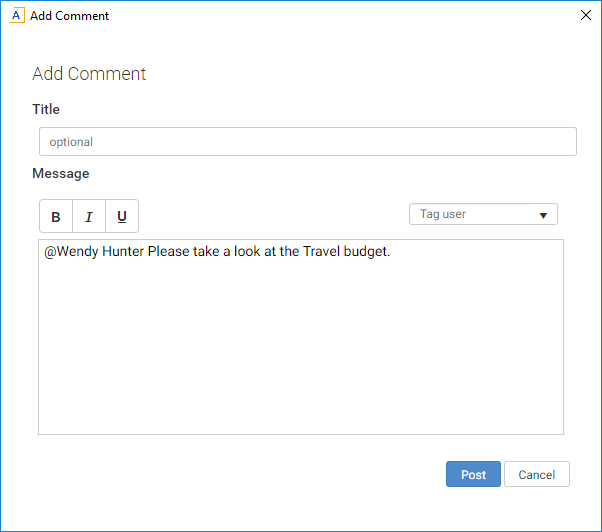
Task: Close the Add Comment dialog window
Action: (586, 16)
